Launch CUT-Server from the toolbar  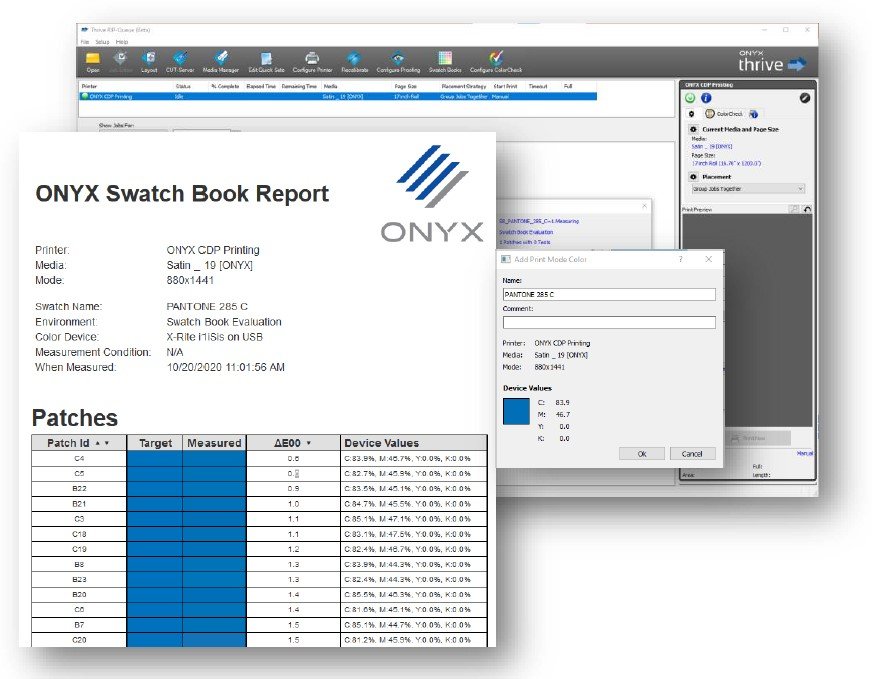tap(180, 61)
